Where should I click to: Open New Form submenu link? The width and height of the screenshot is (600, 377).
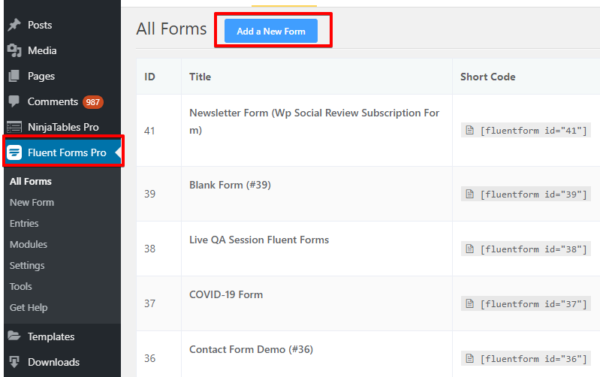coord(32,202)
